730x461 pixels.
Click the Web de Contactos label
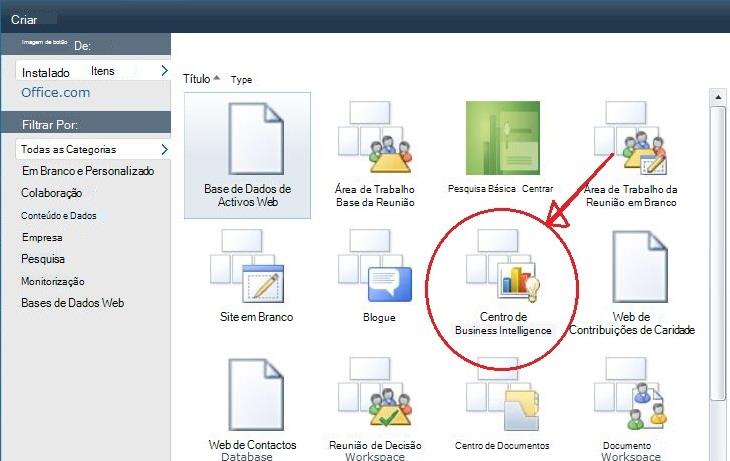pos(252,445)
